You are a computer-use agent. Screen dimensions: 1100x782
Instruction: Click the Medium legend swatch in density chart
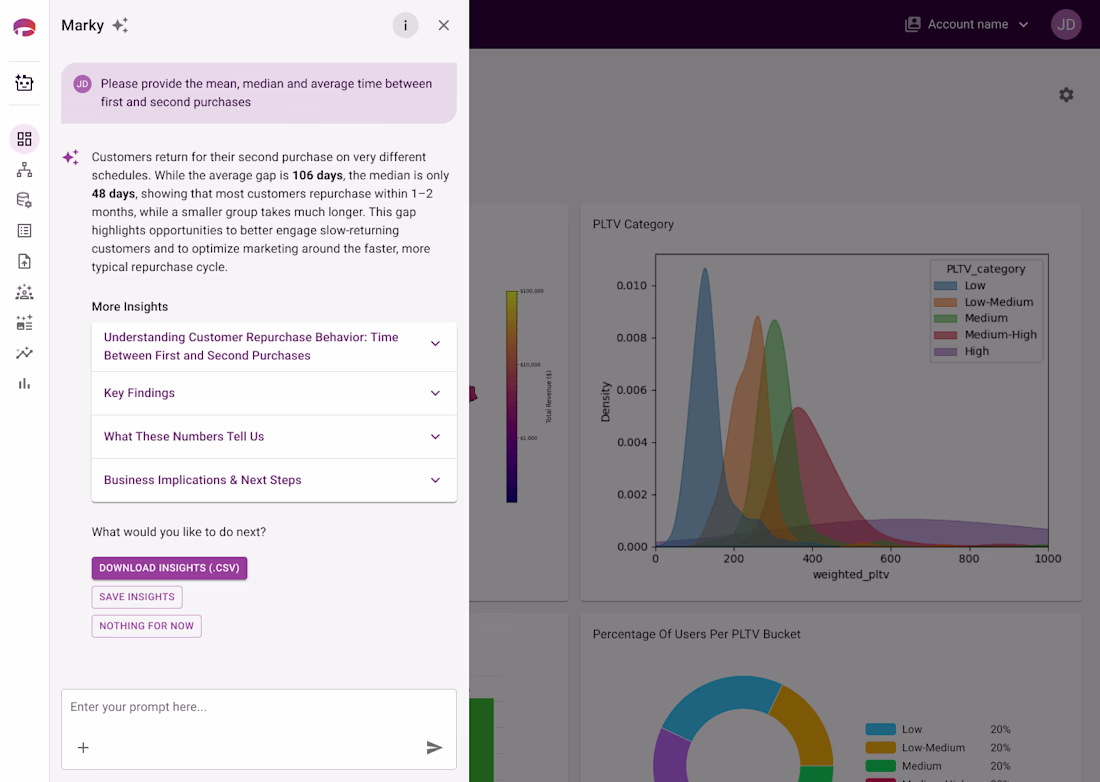945,318
